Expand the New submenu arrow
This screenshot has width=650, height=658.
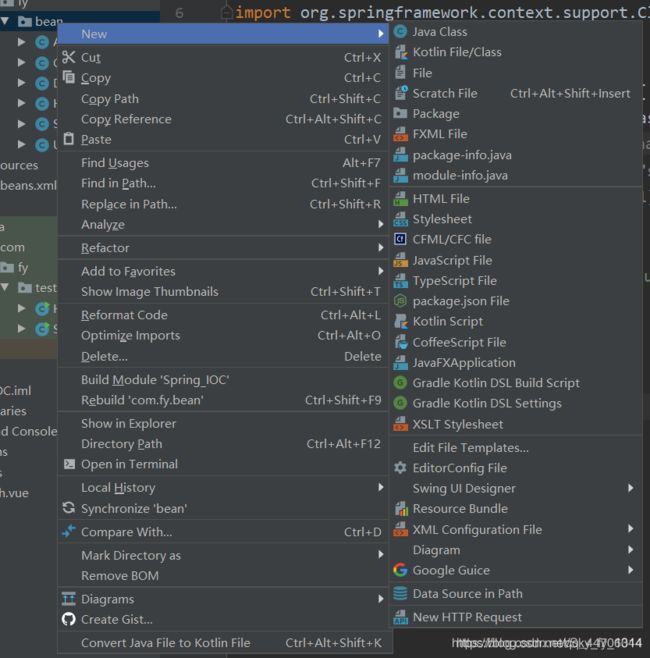(x=381, y=34)
